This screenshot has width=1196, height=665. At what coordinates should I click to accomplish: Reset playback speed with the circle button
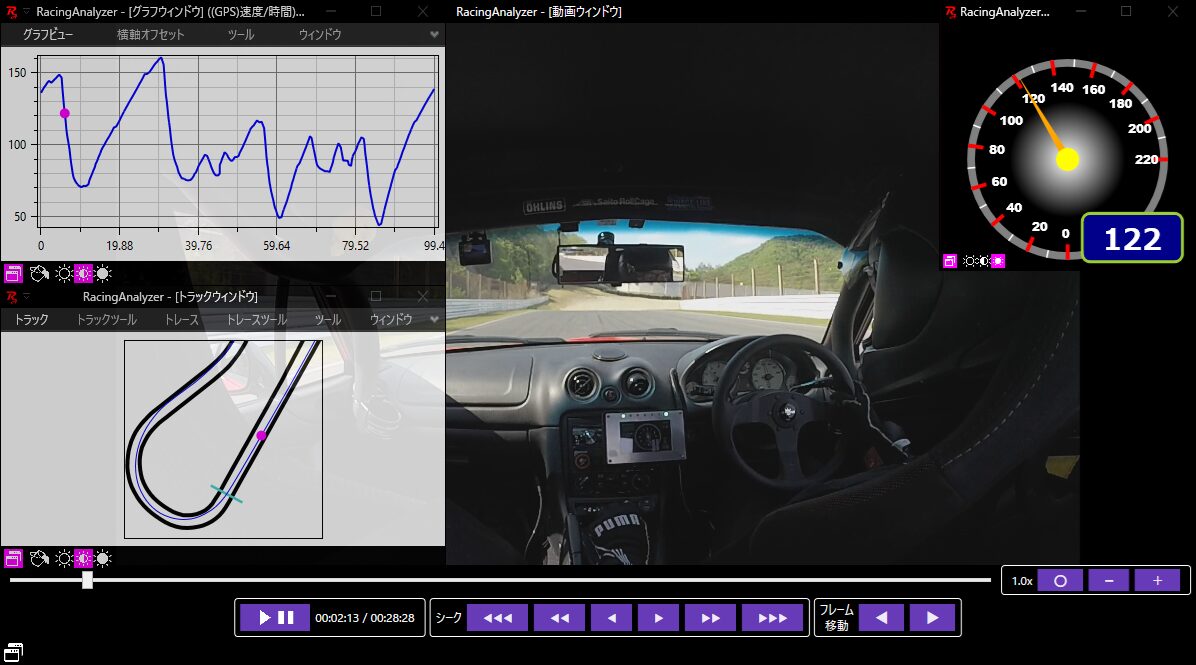1060,581
